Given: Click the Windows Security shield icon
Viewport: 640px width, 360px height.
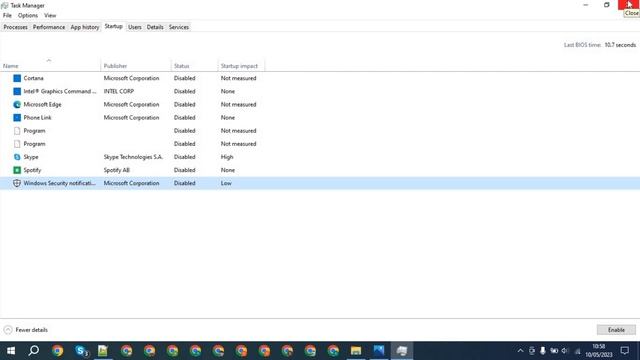Looking at the screenshot, I should pos(17,183).
